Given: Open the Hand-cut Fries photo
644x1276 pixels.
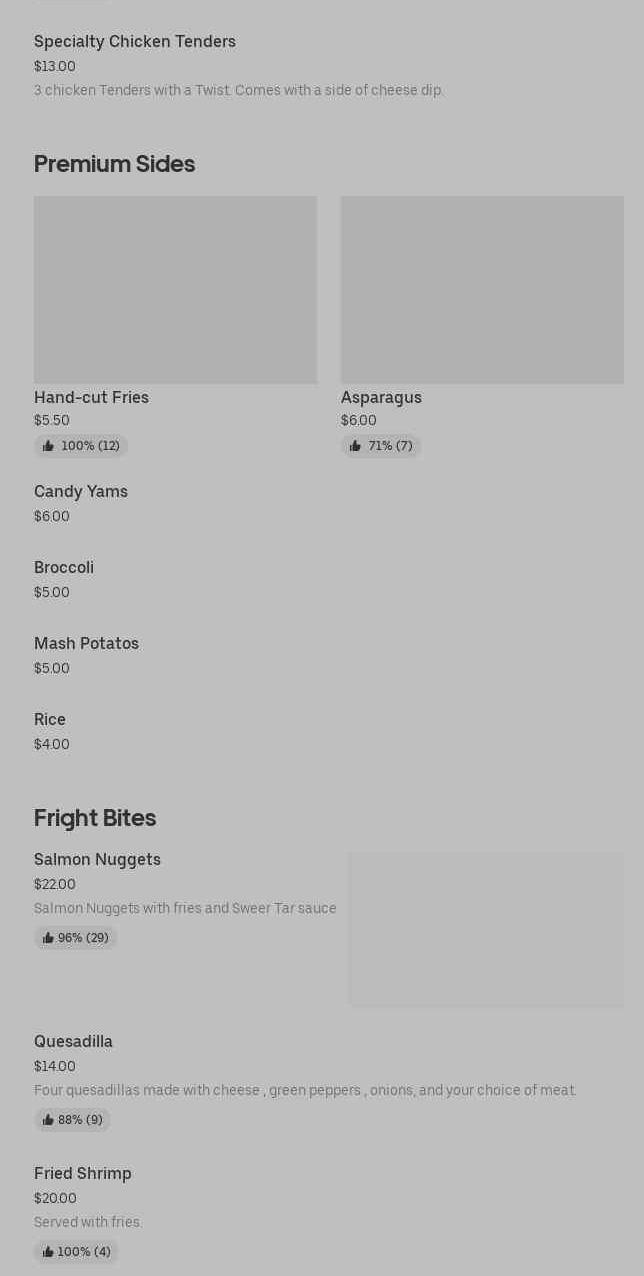Looking at the screenshot, I should [x=175, y=289].
